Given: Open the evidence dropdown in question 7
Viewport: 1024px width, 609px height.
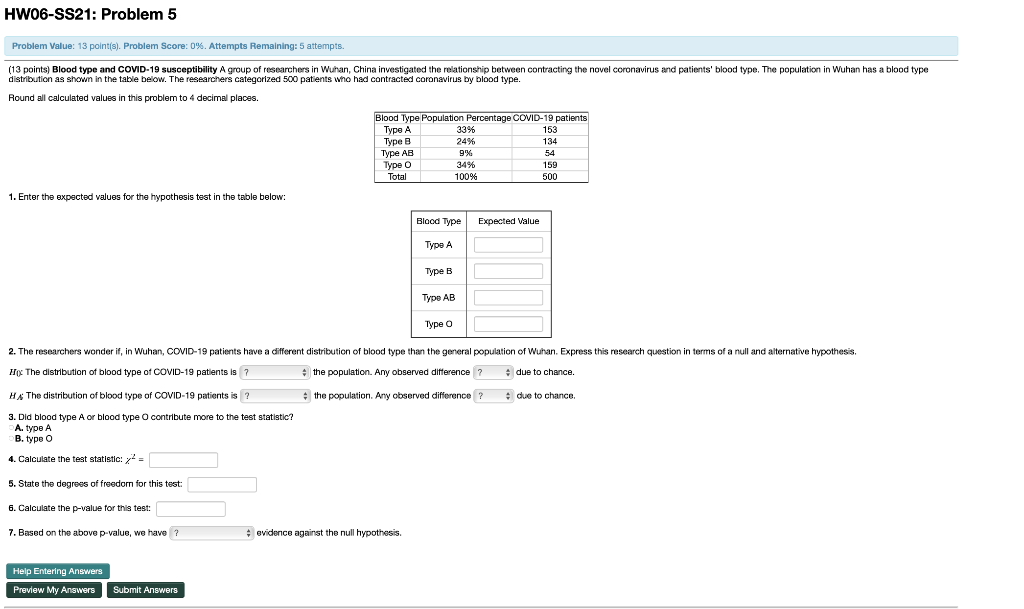Looking at the screenshot, I should coord(210,531).
